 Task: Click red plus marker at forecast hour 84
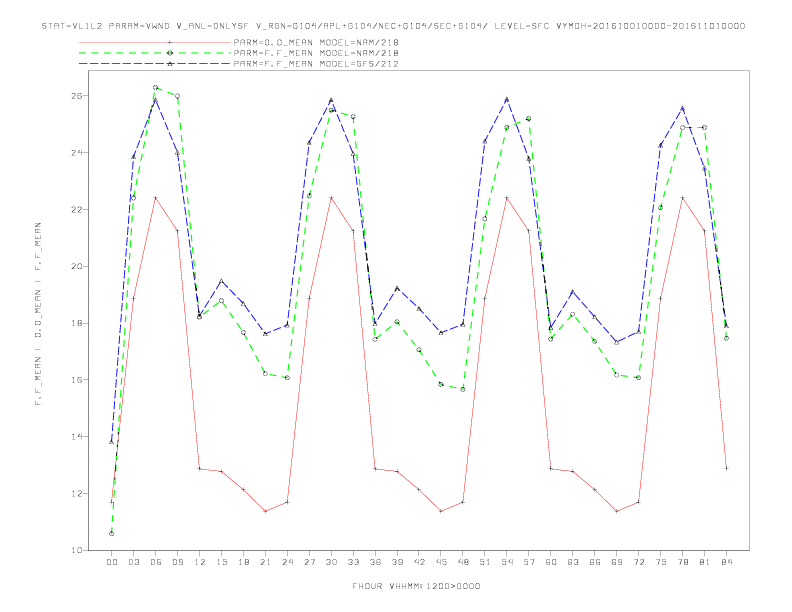(x=726, y=469)
